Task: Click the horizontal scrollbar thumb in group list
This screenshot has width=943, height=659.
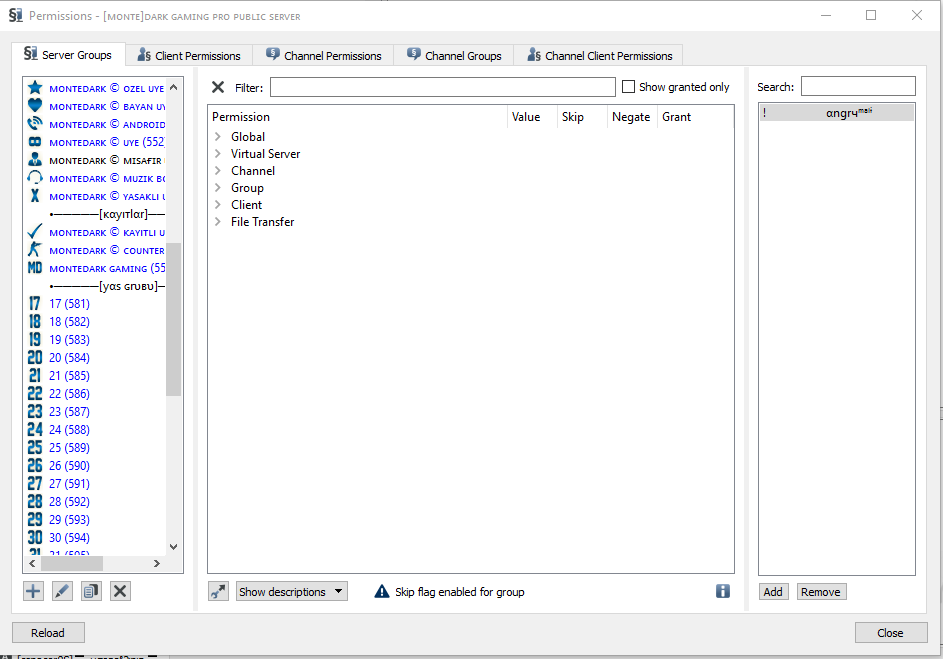Action: [72, 563]
